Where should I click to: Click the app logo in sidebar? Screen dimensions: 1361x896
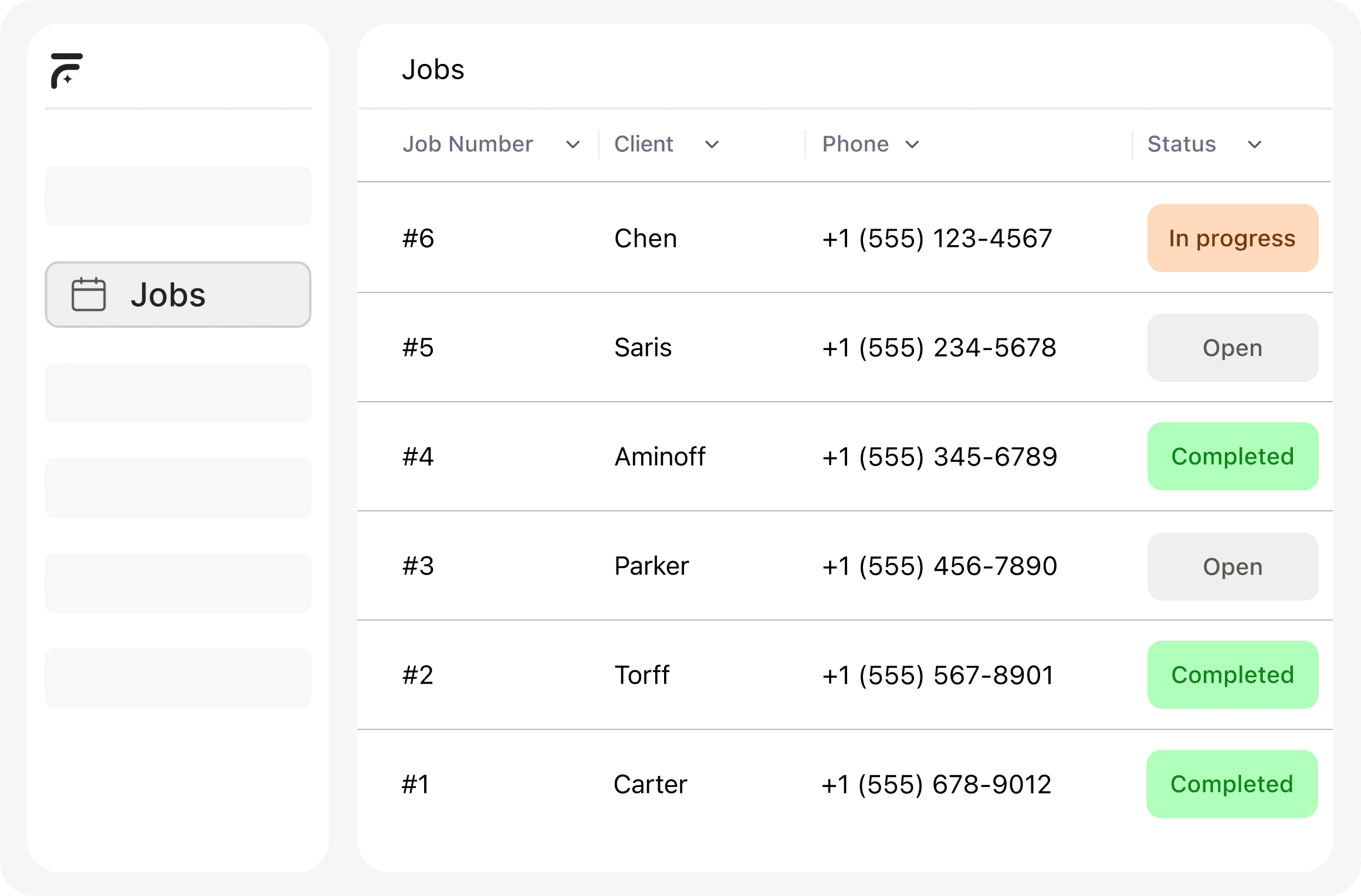(x=66, y=71)
